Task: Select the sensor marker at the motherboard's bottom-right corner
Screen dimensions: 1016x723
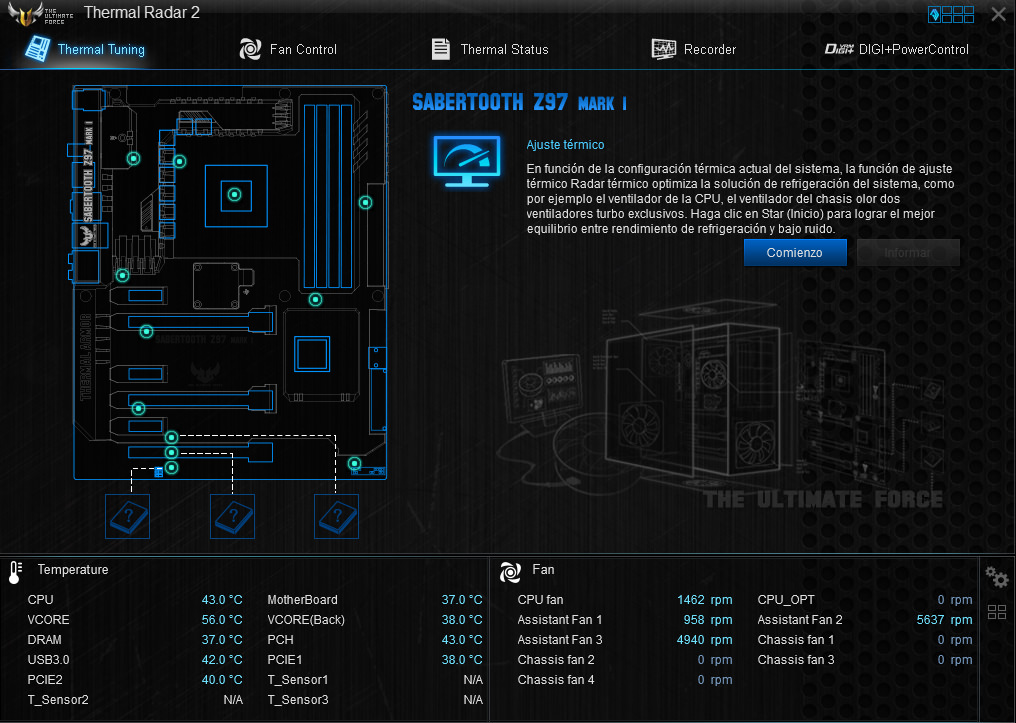Action: (354, 464)
